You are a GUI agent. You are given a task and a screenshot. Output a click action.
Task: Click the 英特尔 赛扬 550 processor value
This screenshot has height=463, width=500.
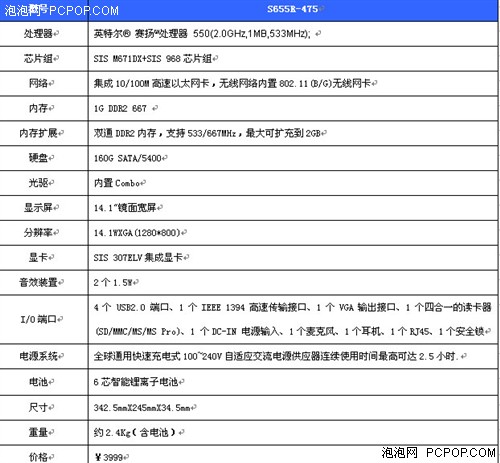tap(202, 34)
